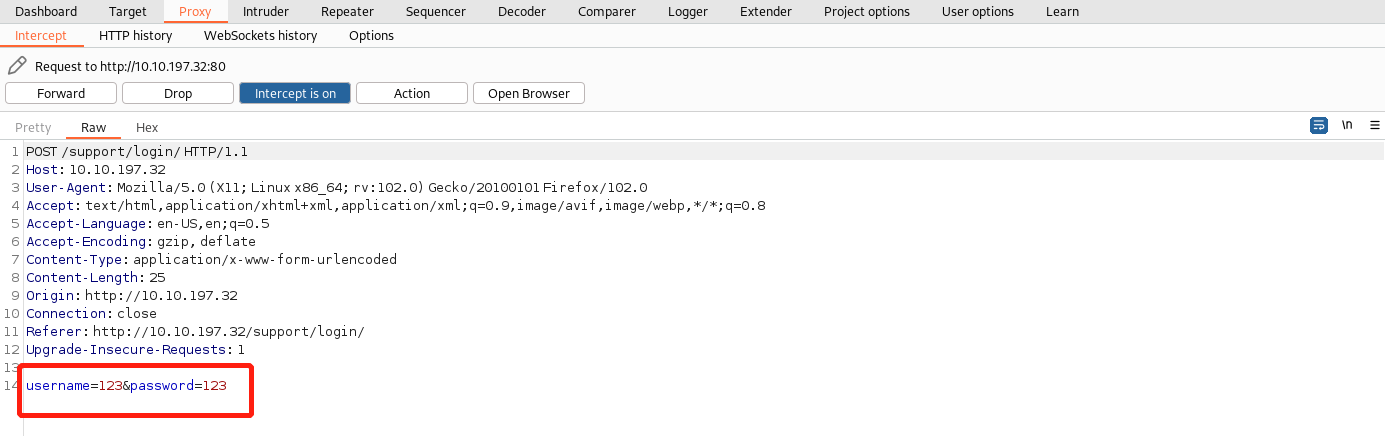Switch to the HTTP history sub-tab
1385x436 pixels.
click(135, 36)
